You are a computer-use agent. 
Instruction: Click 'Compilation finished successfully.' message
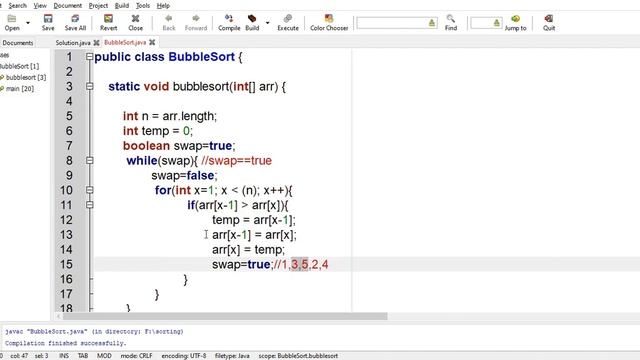tap(66, 343)
